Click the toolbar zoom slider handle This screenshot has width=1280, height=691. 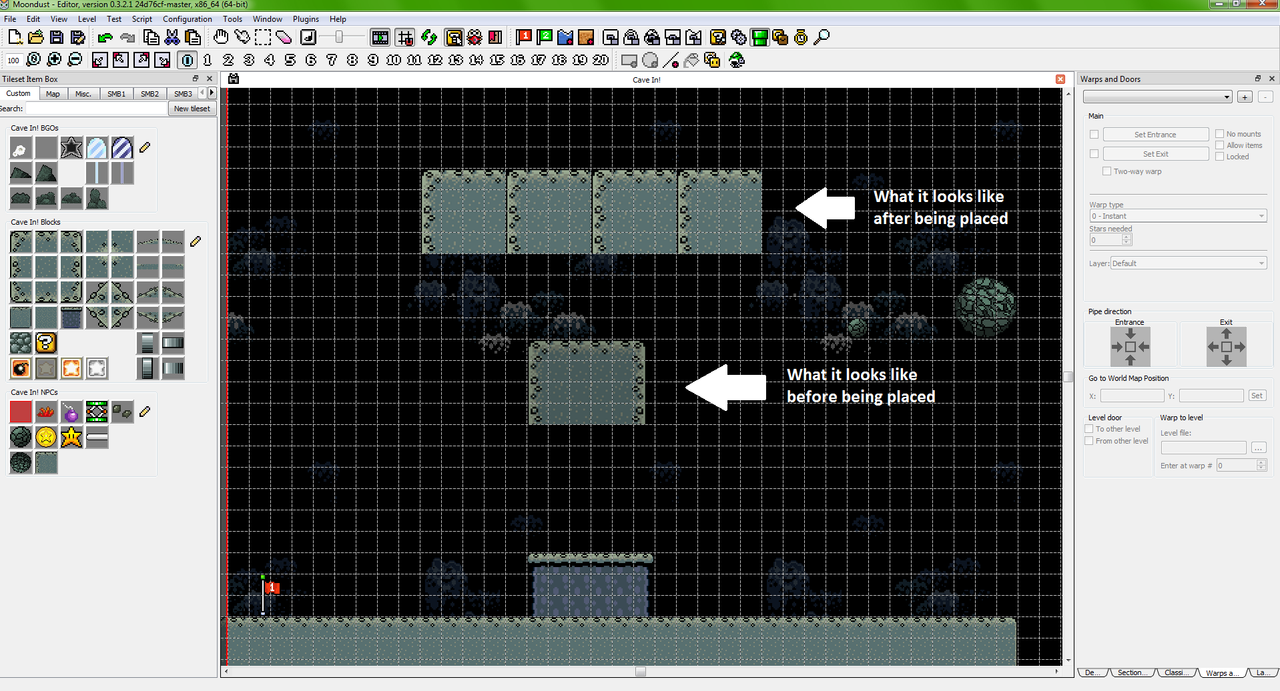point(338,37)
